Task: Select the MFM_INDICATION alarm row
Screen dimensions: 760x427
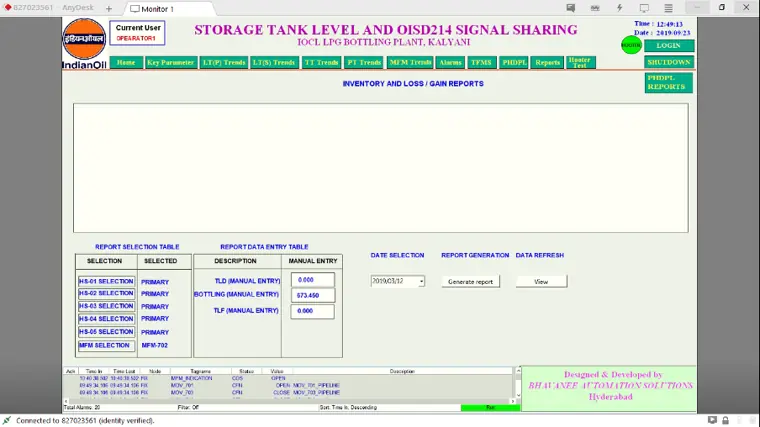Action: (288, 378)
